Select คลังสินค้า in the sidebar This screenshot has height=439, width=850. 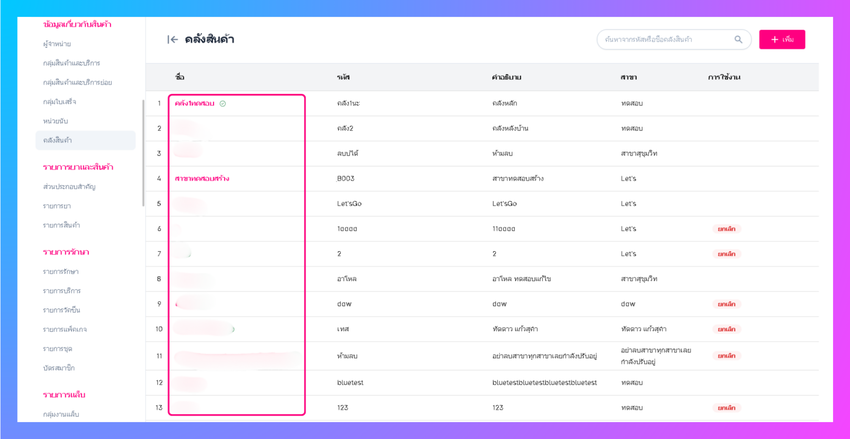[x=58, y=141]
